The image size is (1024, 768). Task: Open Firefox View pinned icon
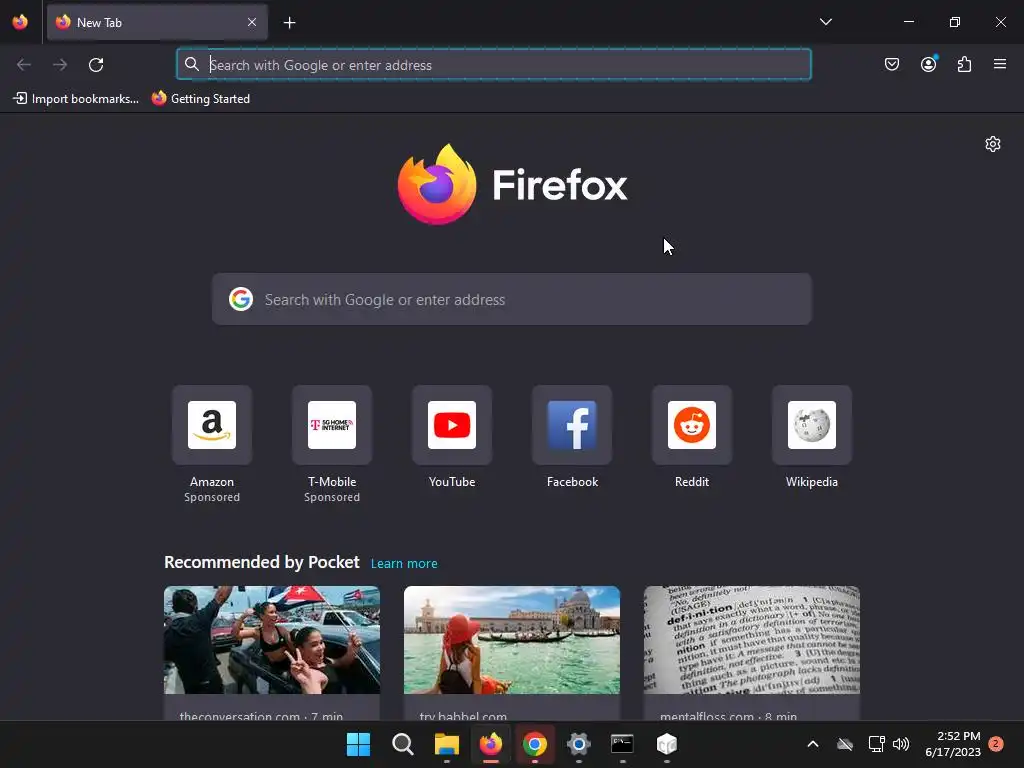click(20, 22)
